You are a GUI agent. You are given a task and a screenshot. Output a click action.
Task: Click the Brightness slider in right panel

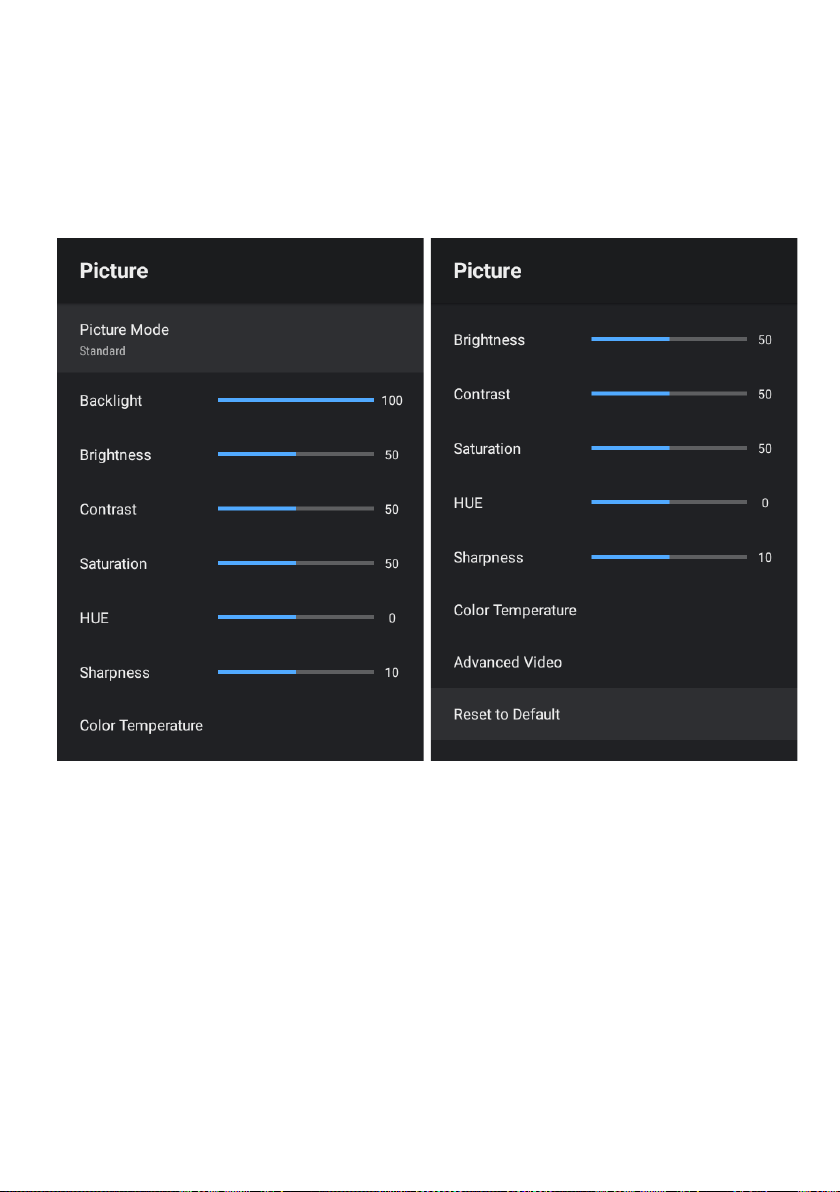669,339
